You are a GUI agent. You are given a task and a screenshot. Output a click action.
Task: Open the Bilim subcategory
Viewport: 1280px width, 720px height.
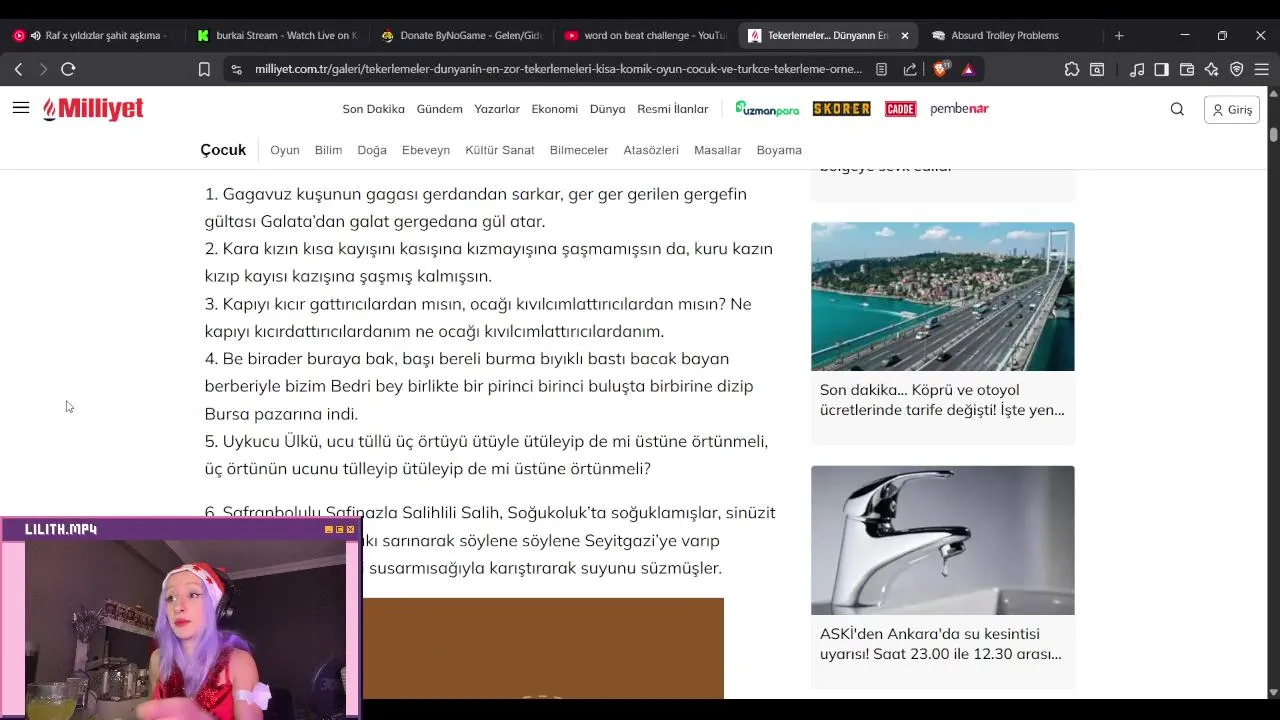click(328, 150)
